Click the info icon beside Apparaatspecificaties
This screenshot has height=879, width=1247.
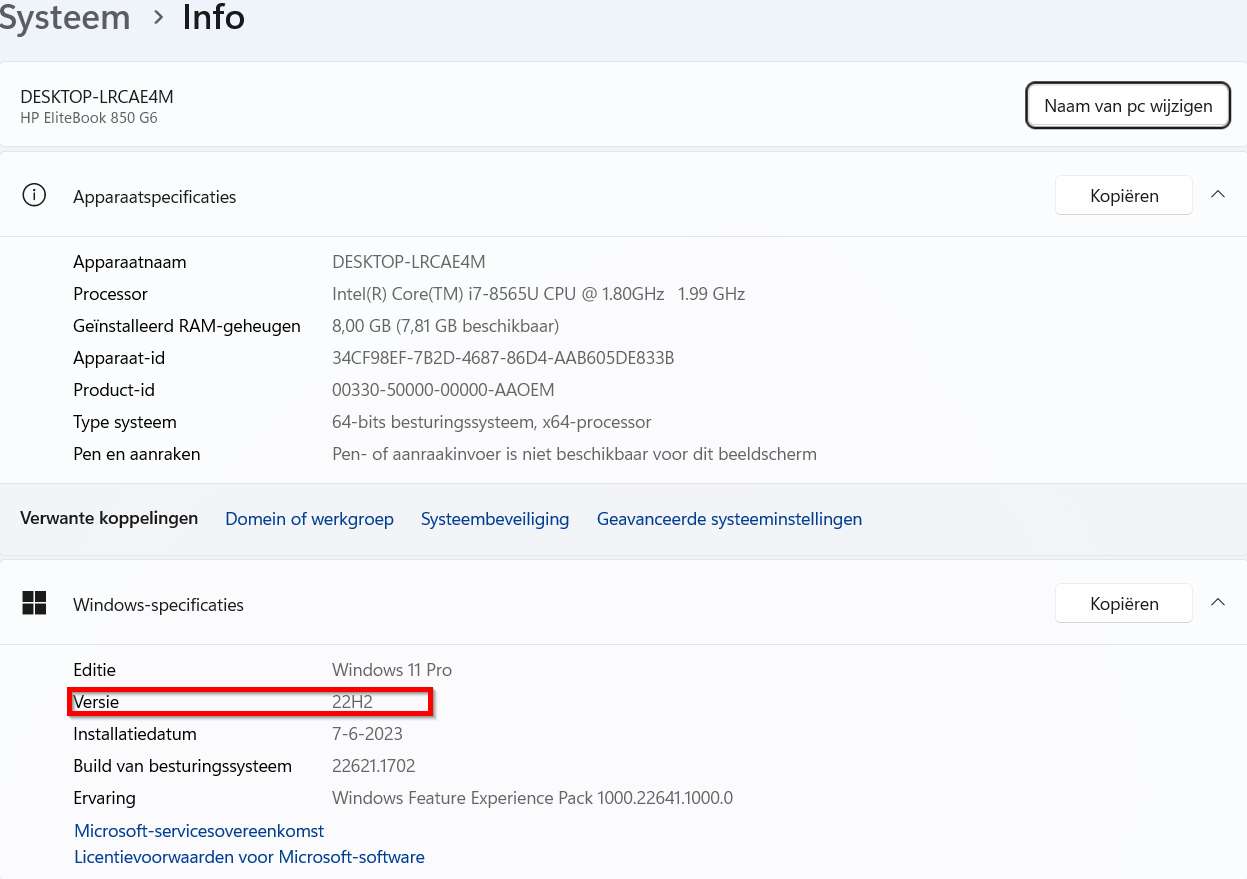[34, 195]
